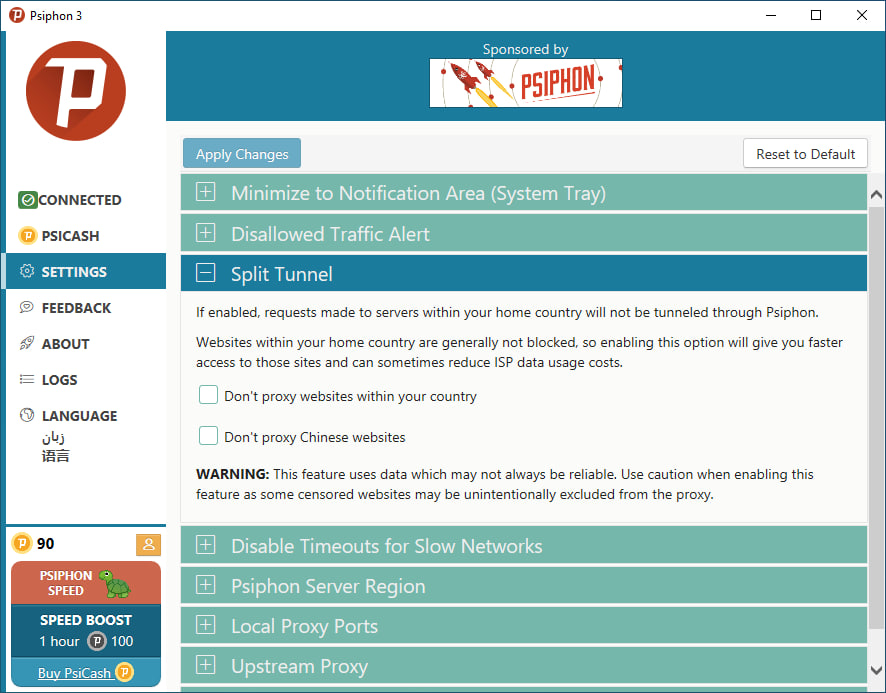The width and height of the screenshot is (886, 693).
Task: Click the Psiphon title bar app icon
Action: [17, 15]
